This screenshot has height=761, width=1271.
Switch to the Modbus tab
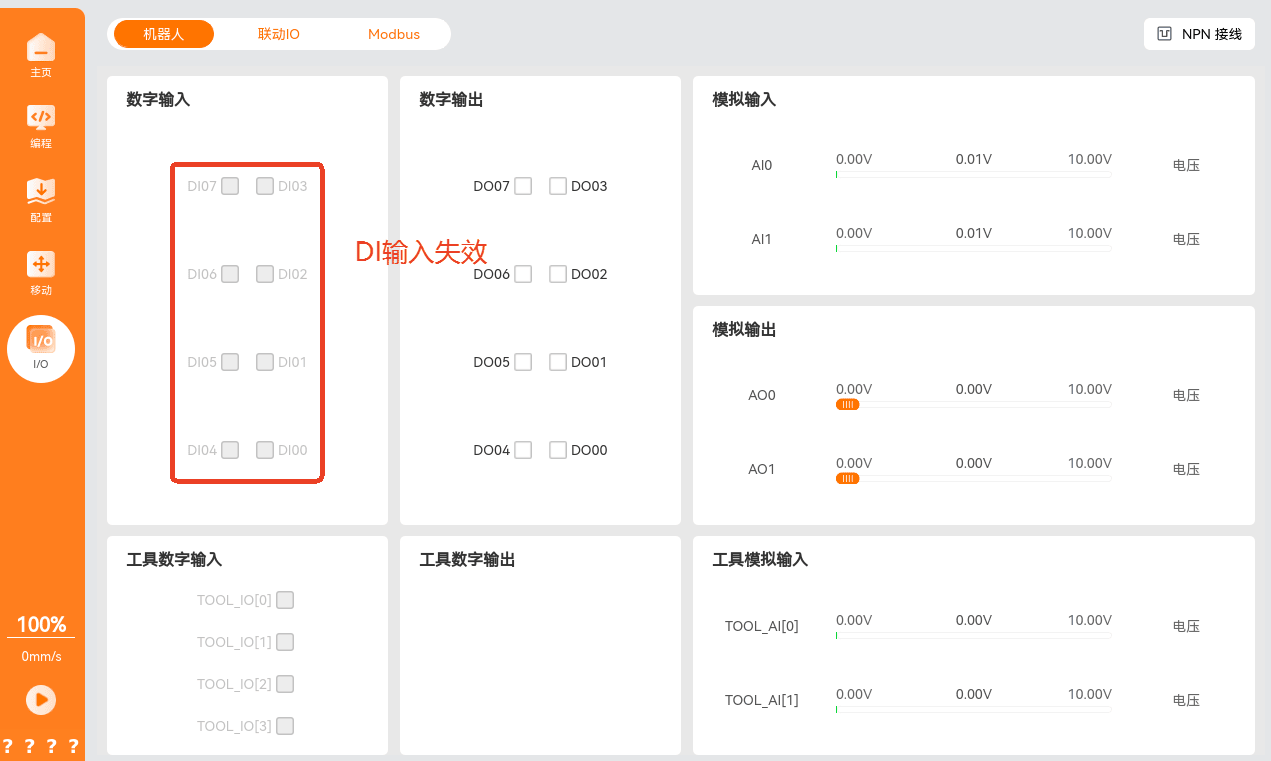(x=394, y=34)
